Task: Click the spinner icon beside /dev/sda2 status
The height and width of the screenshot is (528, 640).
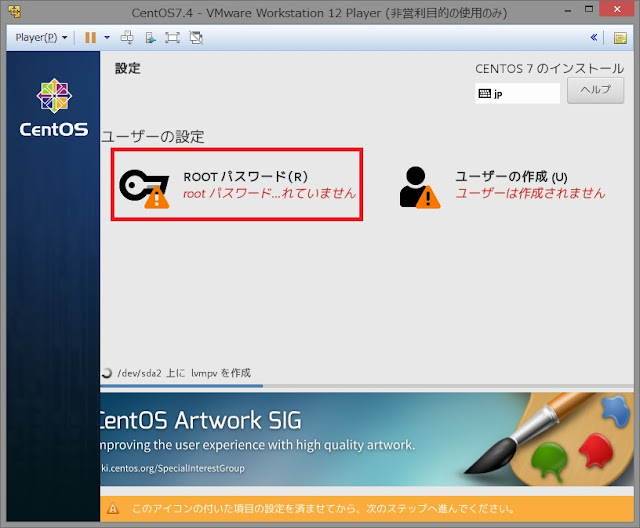Action: point(107,373)
